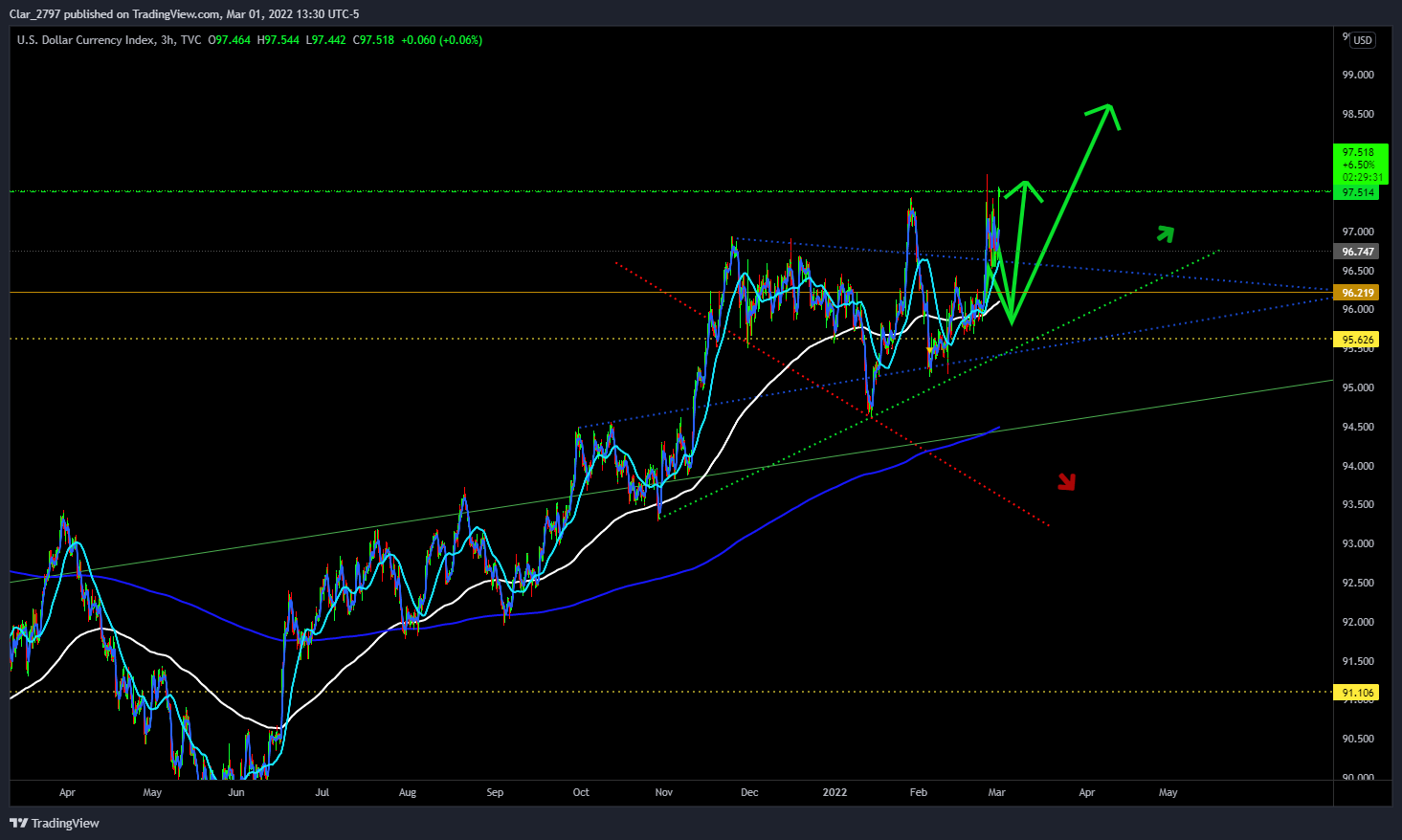The image size is (1402, 840).
Task: Click the change value +0.060 (+0.06%)
Action: pyautogui.click(x=441, y=40)
